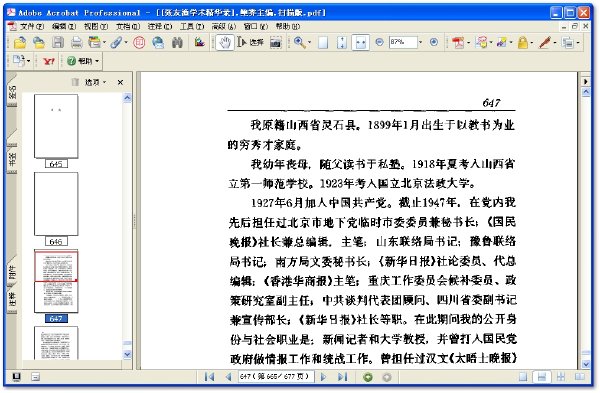Switch to Continuous page layout
The image size is (600, 393).
click(x=542, y=377)
